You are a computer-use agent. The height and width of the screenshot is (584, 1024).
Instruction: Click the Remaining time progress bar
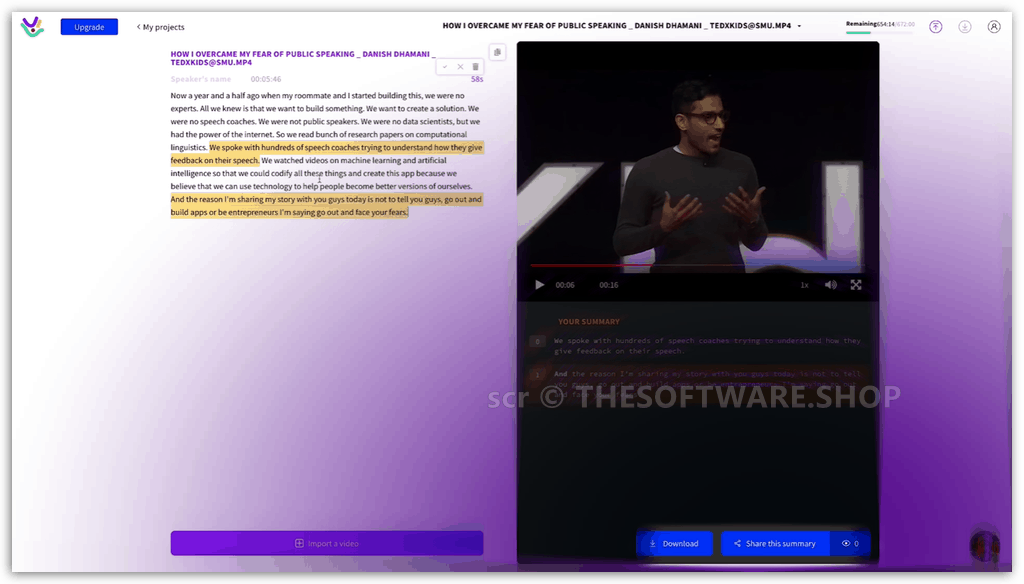[880, 32]
